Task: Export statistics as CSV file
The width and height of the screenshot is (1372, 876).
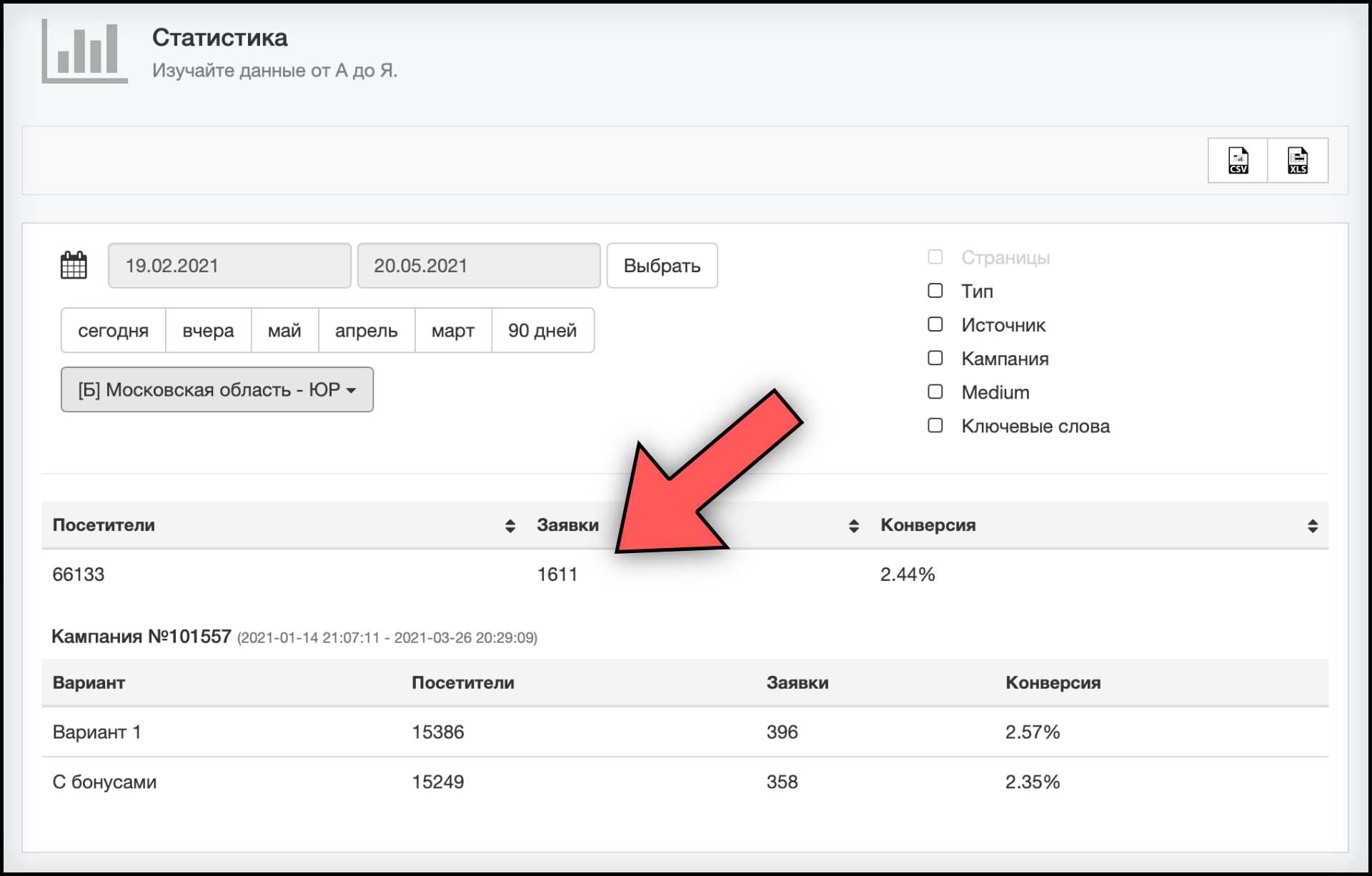Action: (x=1238, y=160)
